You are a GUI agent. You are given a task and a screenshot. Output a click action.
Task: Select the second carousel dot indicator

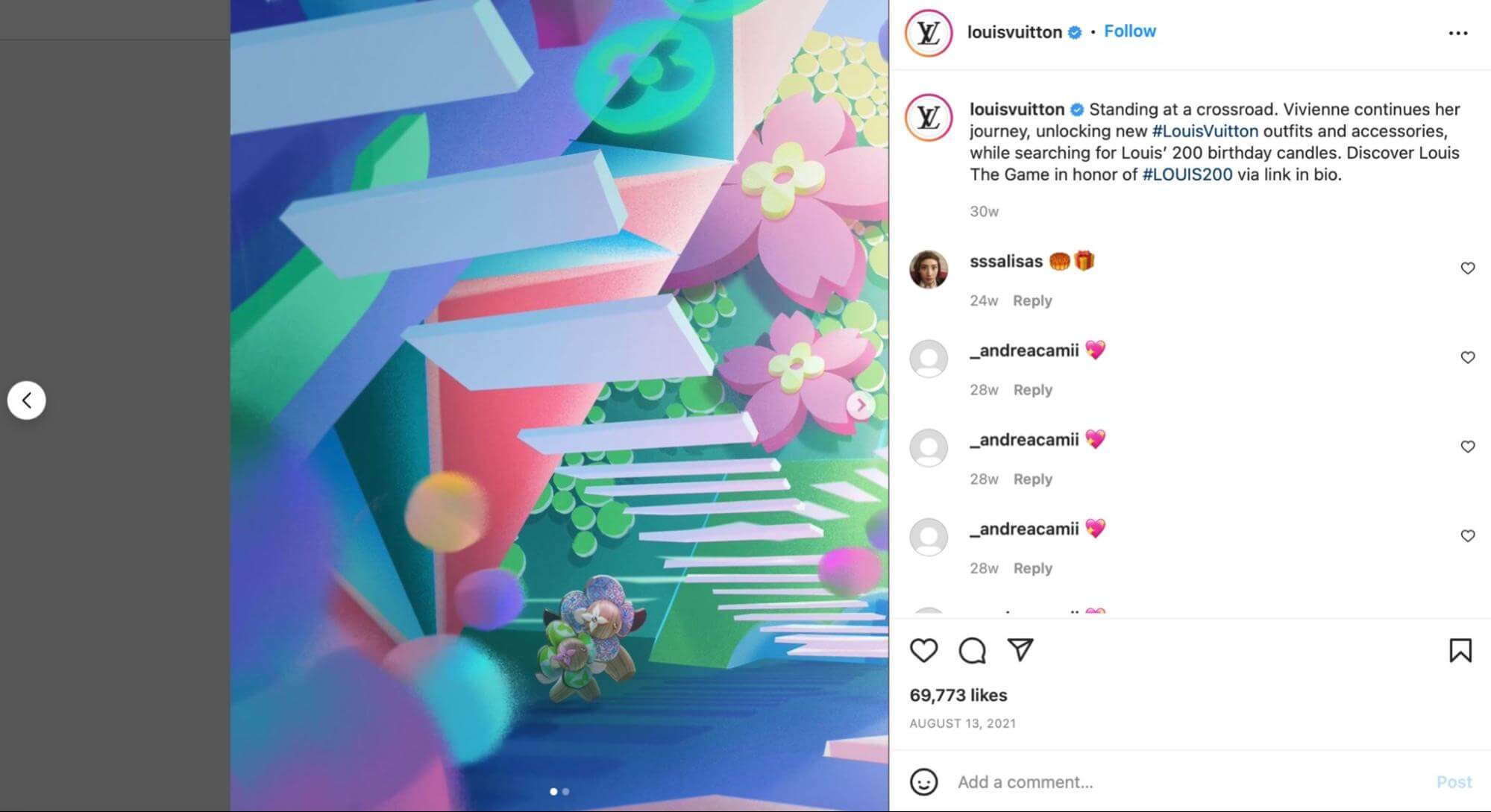click(566, 791)
